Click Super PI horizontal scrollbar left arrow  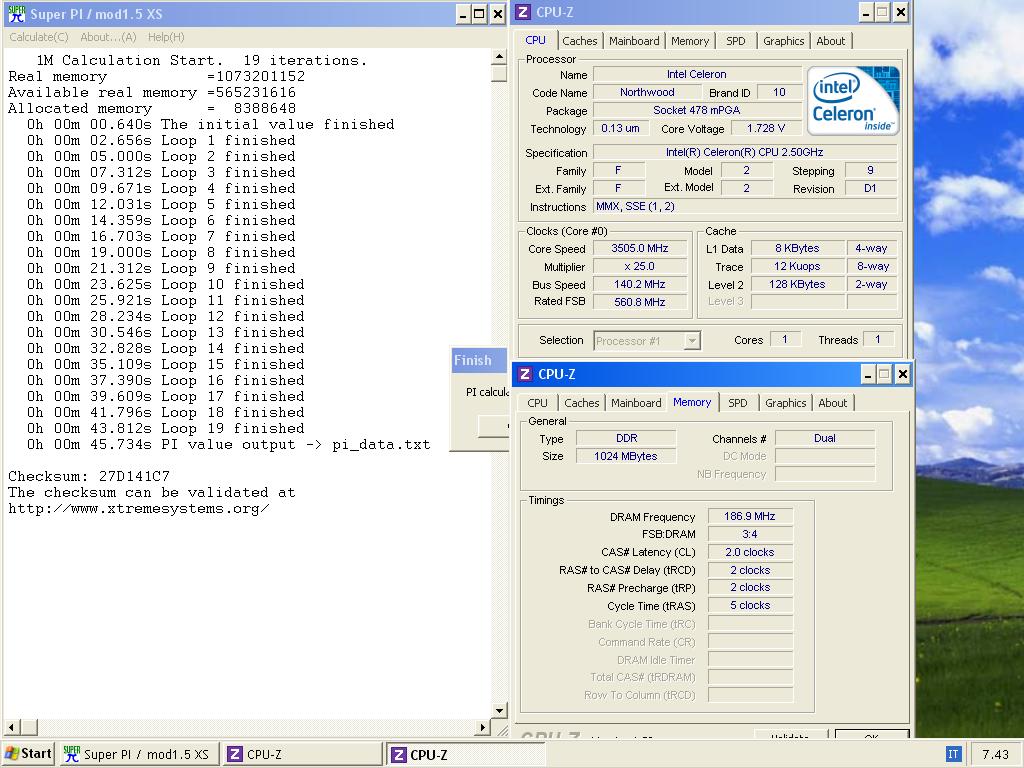click(x=11, y=727)
